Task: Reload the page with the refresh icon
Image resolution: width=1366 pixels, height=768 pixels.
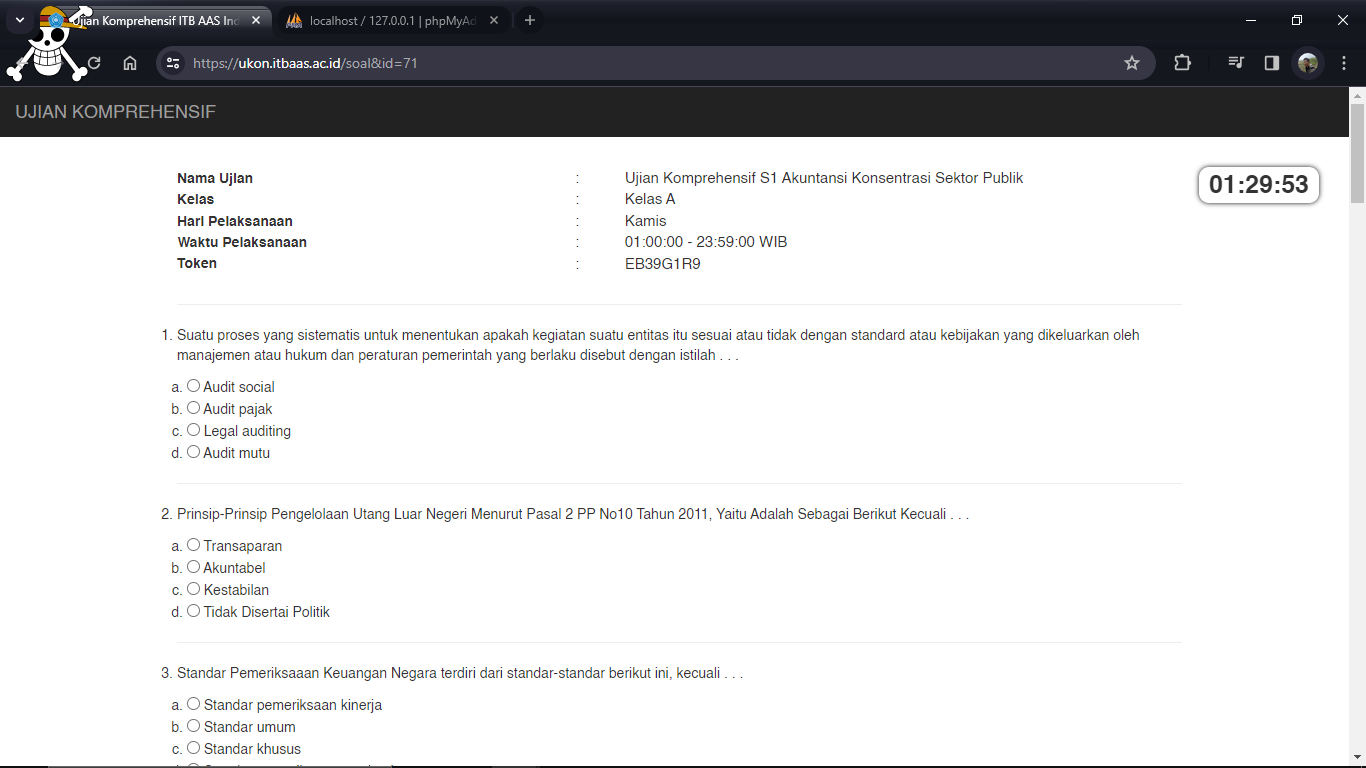Action: (x=94, y=63)
